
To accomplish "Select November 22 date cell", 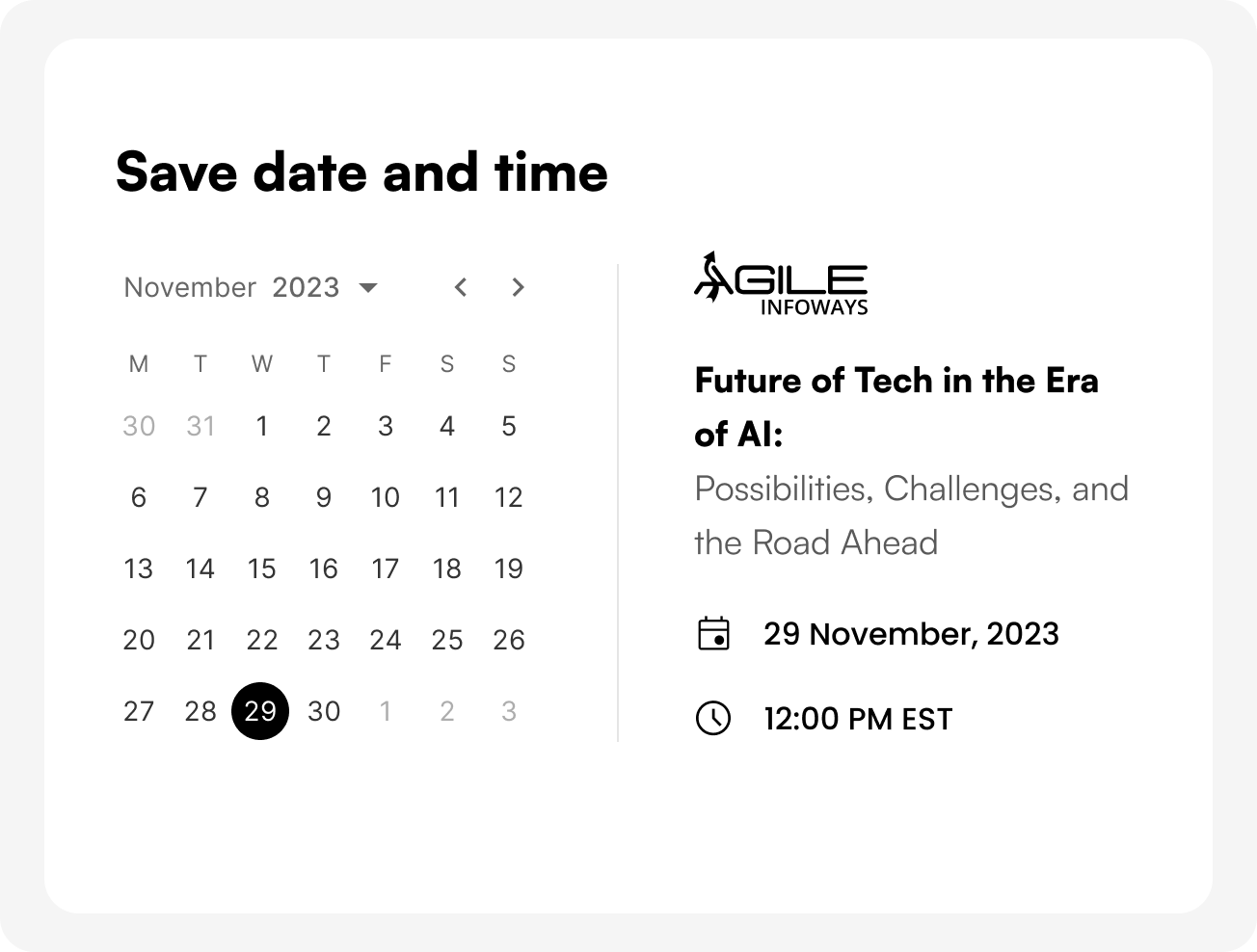I will [x=261, y=640].
